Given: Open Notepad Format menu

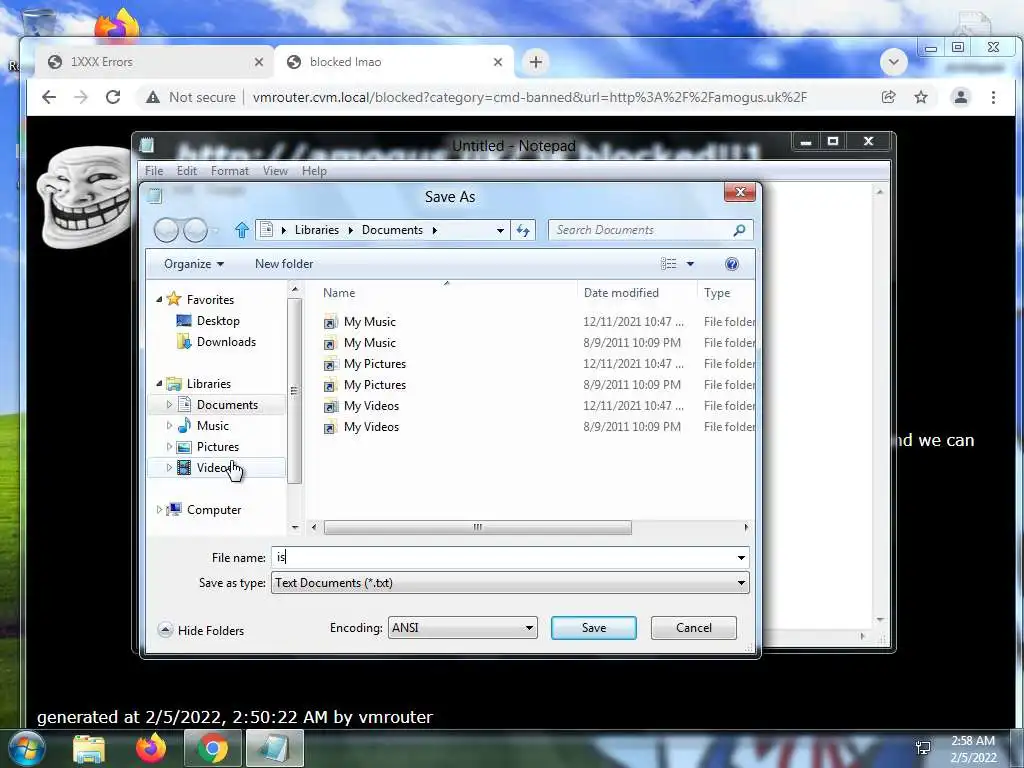Looking at the screenshot, I should click(230, 170).
